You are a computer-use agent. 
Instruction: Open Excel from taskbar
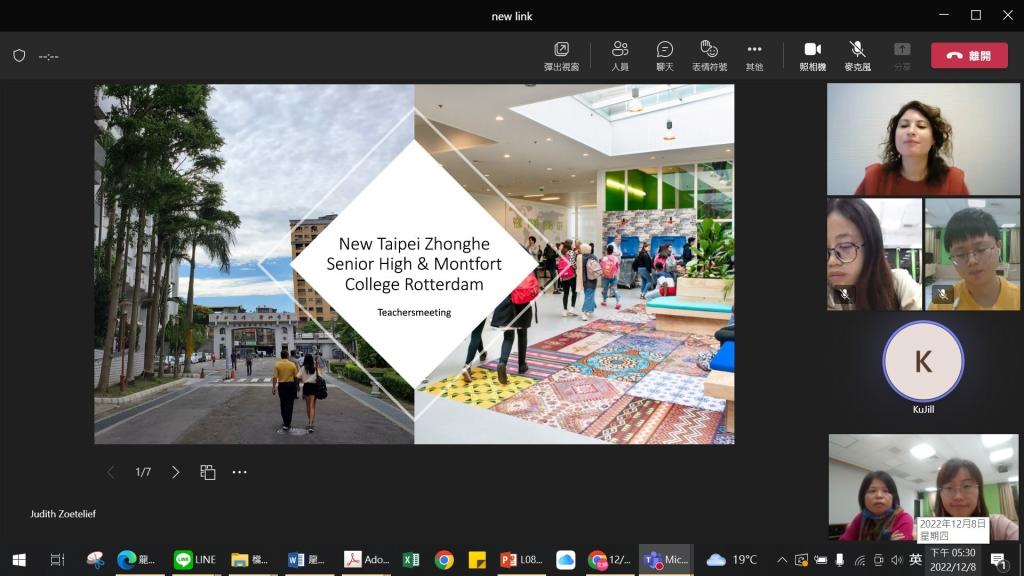411,560
